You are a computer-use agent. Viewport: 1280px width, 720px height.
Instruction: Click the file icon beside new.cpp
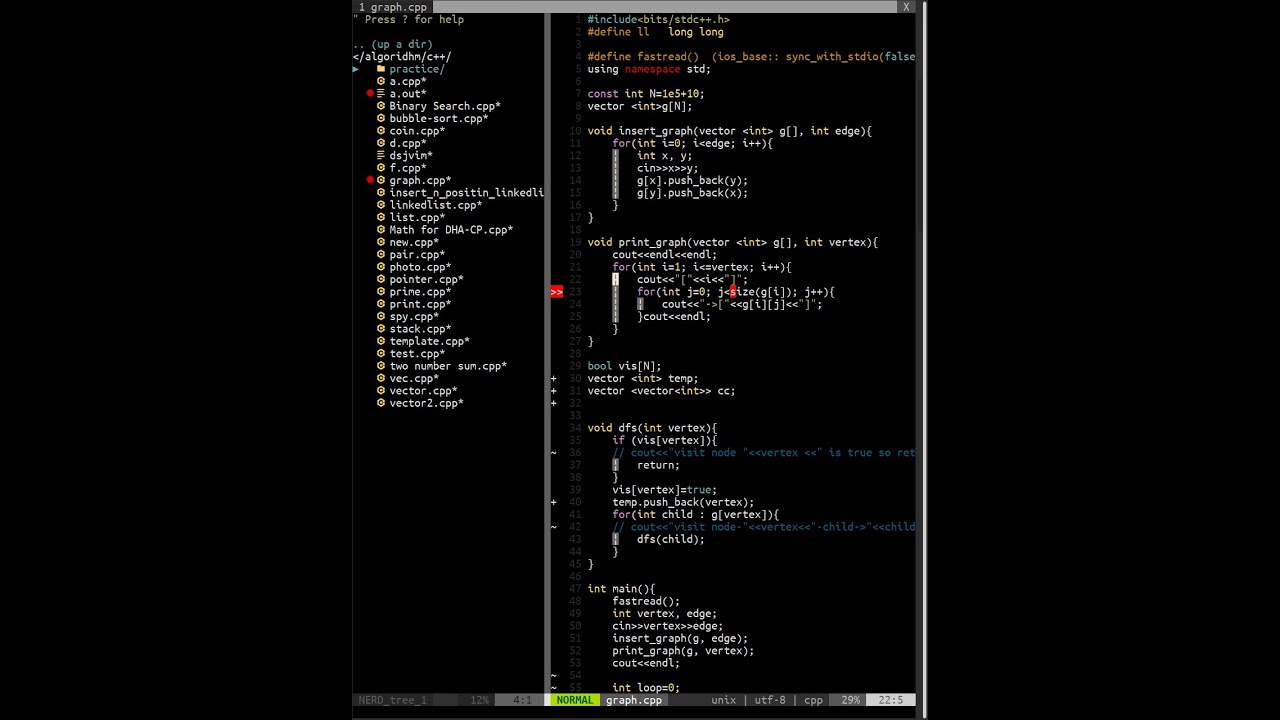tap(381, 242)
